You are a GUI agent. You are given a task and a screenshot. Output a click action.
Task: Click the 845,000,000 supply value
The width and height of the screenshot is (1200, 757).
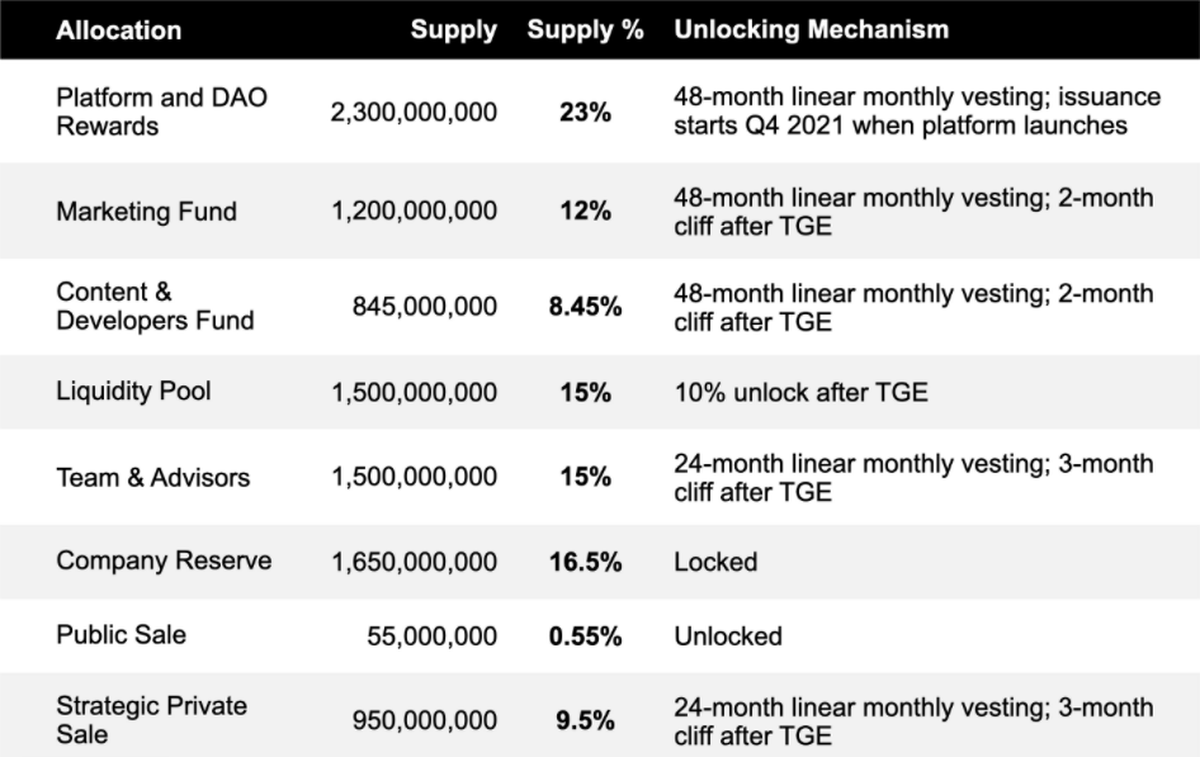click(x=424, y=307)
